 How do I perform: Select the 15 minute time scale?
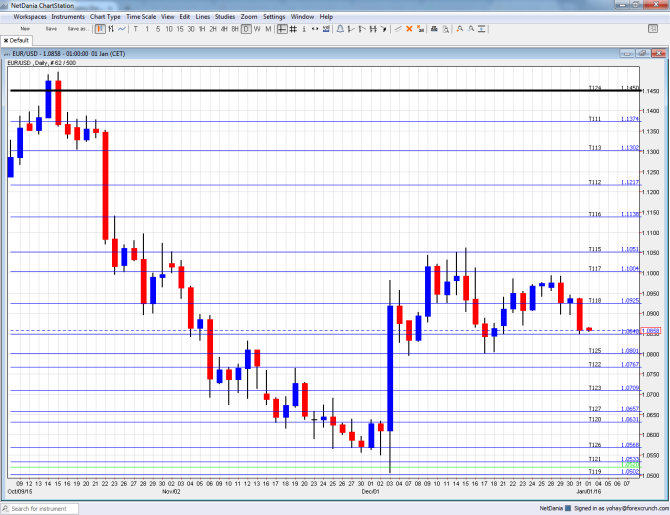[180, 29]
